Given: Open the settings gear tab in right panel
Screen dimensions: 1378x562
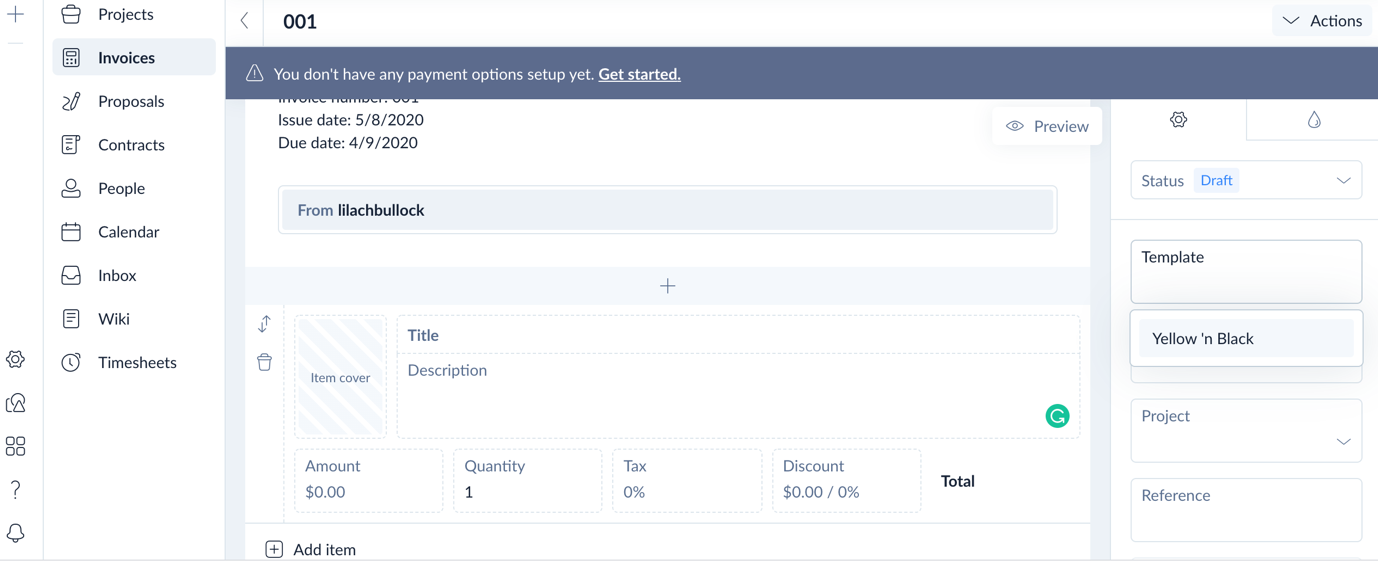Looking at the screenshot, I should (x=1178, y=120).
